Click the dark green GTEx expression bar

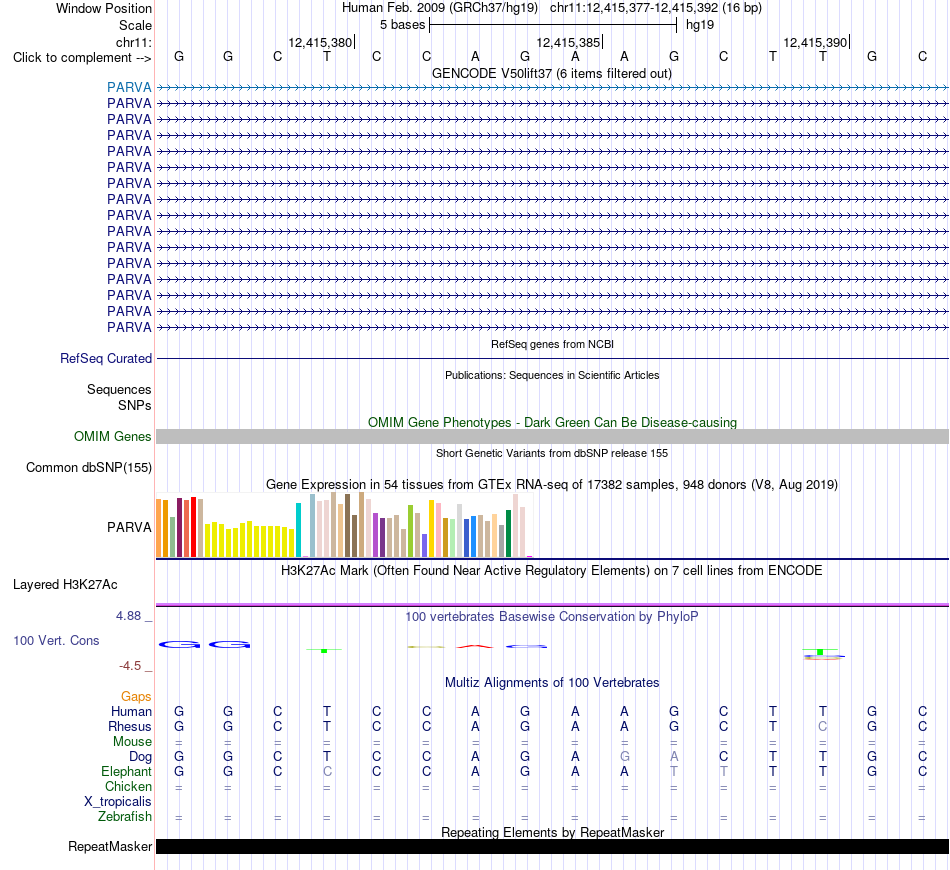pyautogui.click(x=508, y=533)
